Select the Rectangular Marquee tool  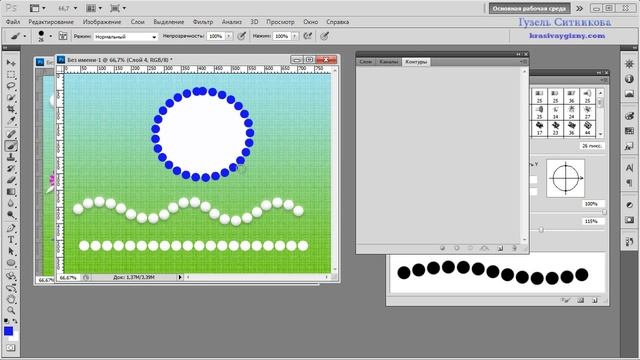11,74
